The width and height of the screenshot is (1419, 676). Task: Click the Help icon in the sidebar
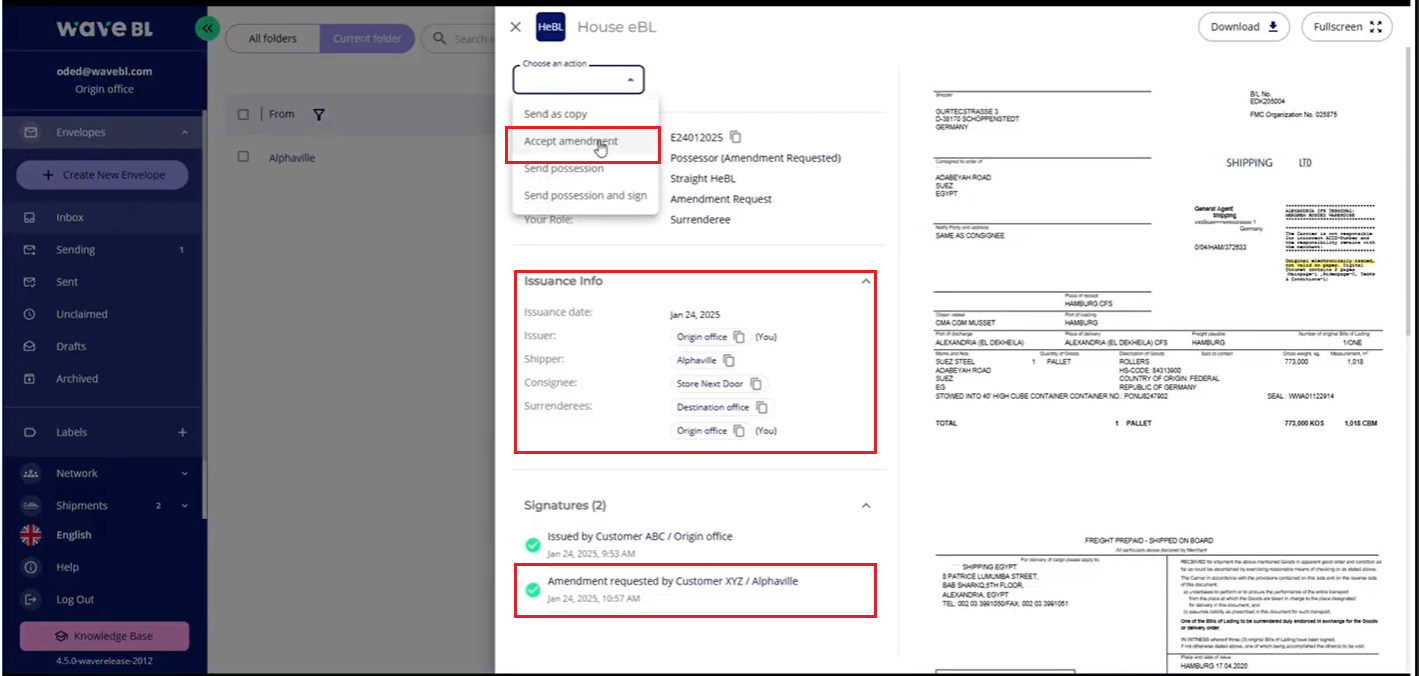tap(31, 567)
